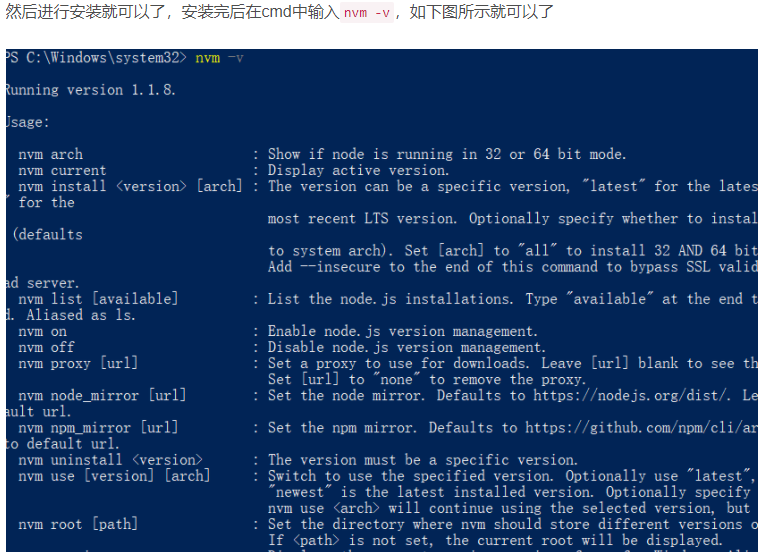The width and height of the screenshot is (758, 552).
Task: Click the nvm arch command entry
Action: [50, 154]
